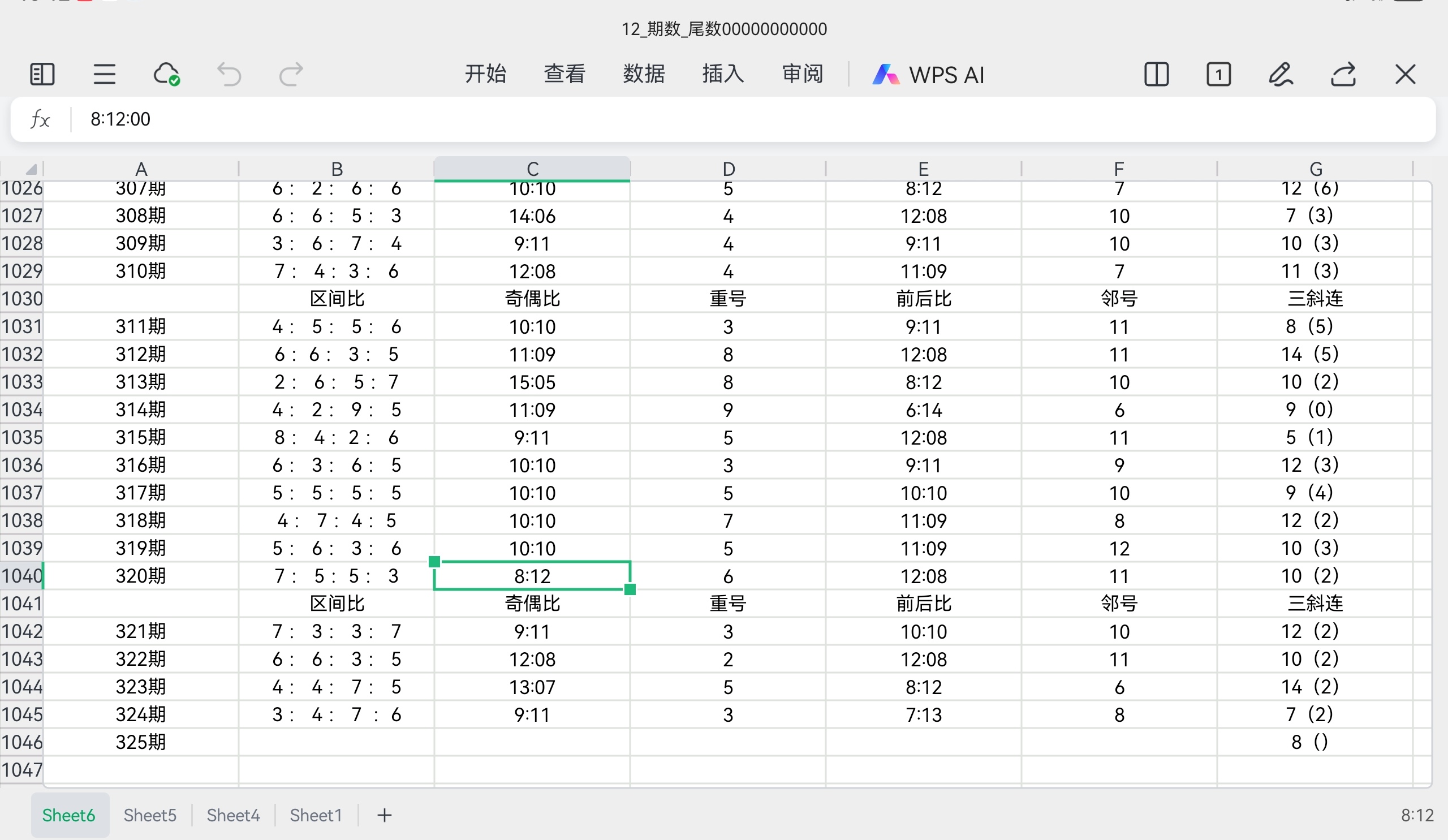Open the 数据 menu tab
Image resolution: width=1448 pixels, height=840 pixels.
tap(644, 75)
